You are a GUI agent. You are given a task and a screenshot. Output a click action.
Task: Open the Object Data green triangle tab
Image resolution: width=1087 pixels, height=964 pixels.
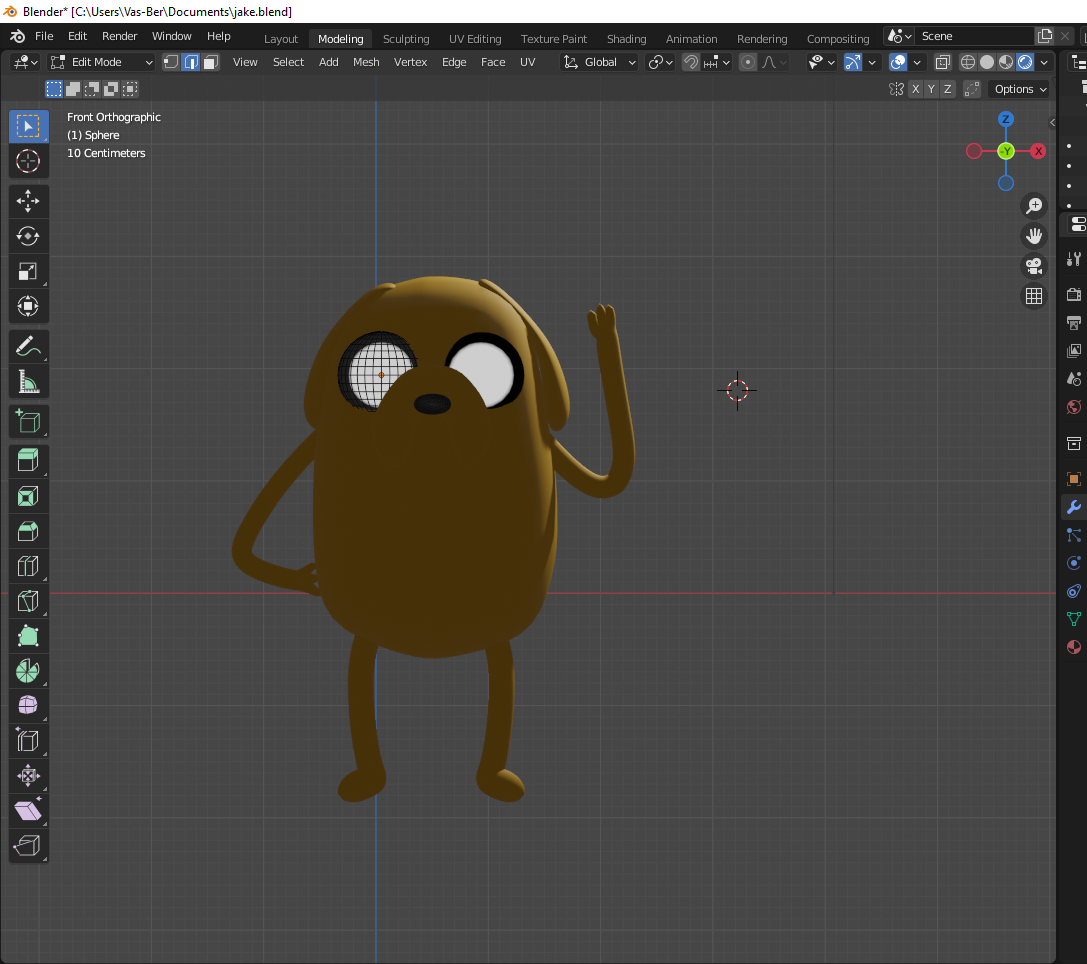(x=1074, y=619)
